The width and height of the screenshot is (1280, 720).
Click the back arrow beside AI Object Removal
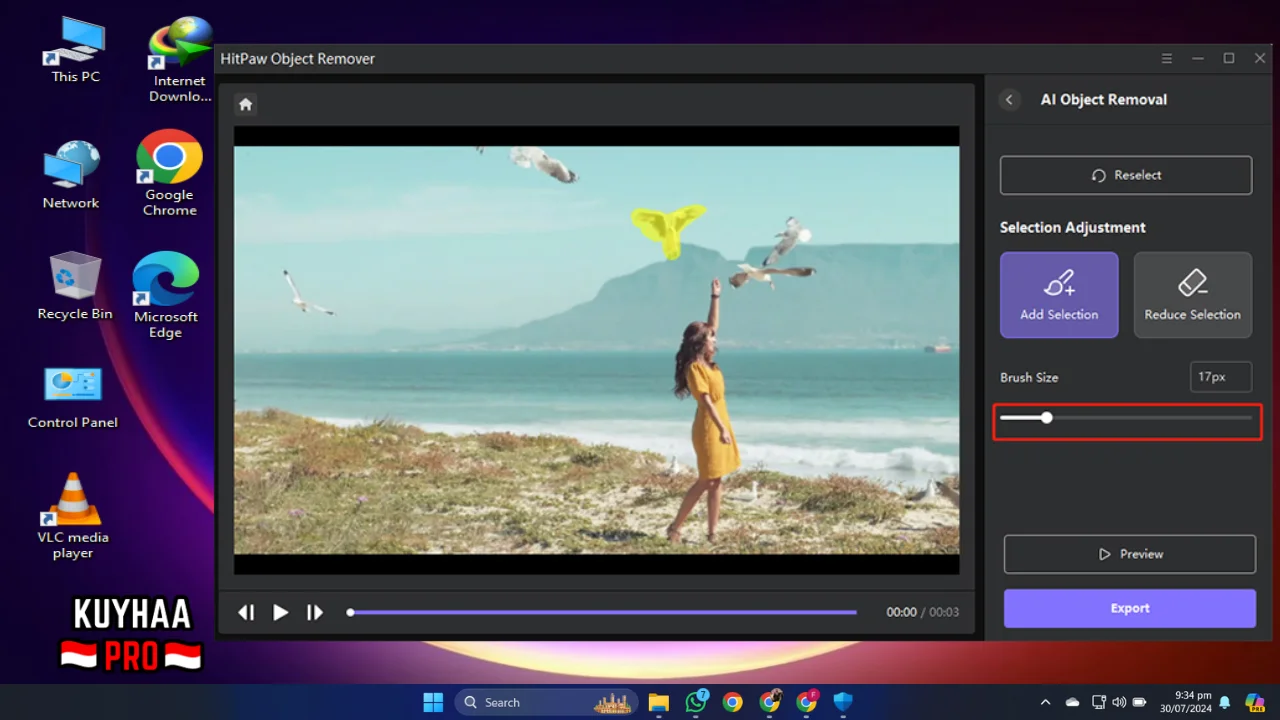click(x=1009, y=100)
